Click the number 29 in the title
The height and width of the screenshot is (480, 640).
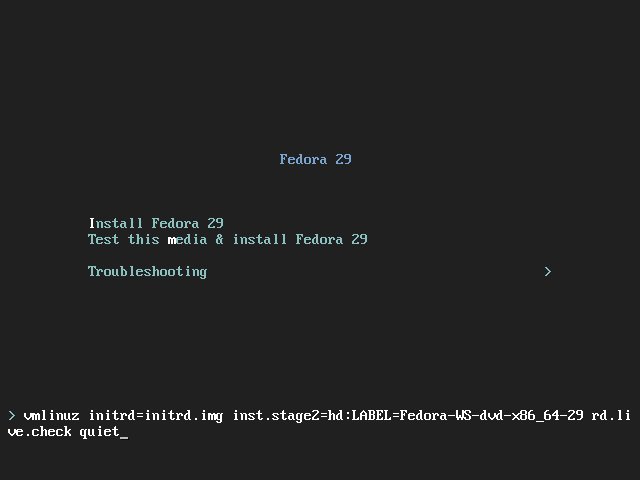coord(343,159)
